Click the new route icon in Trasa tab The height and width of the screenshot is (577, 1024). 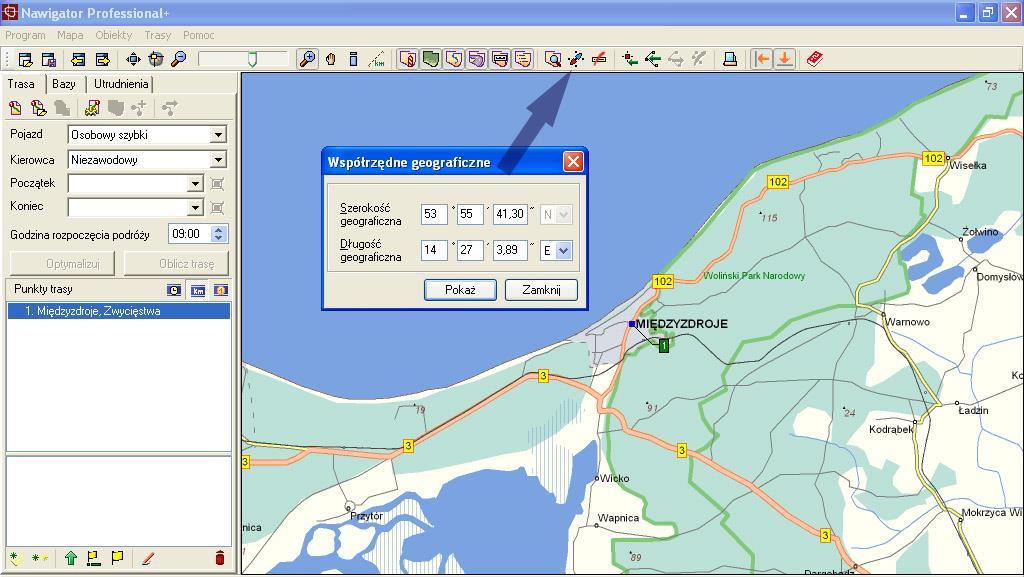15,108
